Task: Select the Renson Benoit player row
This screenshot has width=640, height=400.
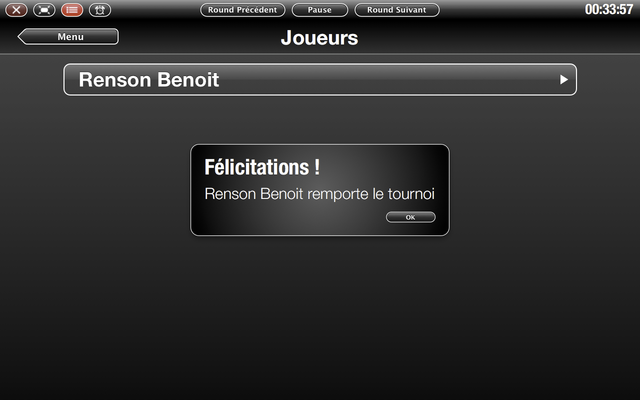Action: (320, 80)
